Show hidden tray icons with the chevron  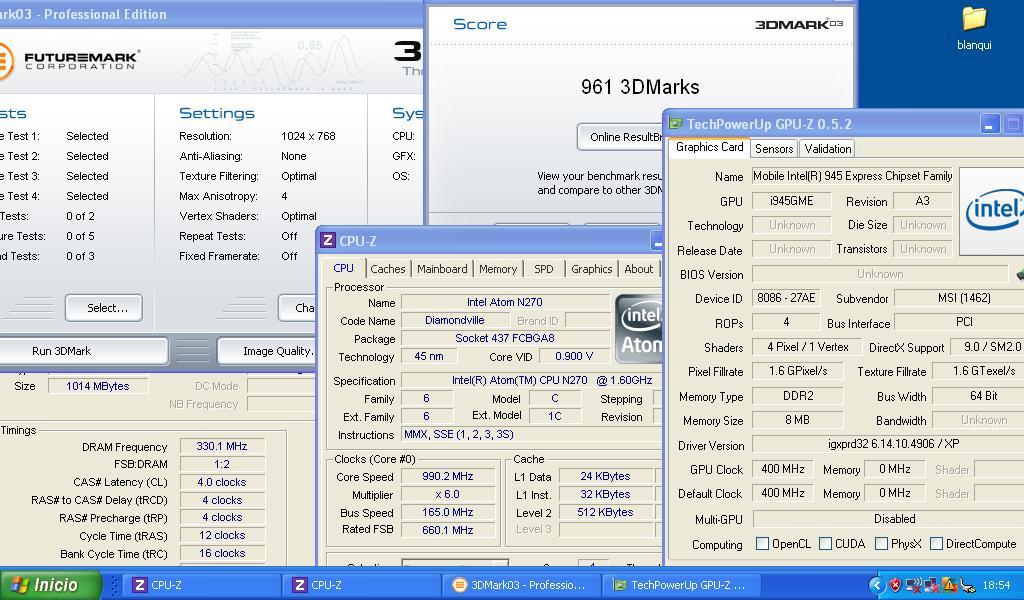click(876, 585)
